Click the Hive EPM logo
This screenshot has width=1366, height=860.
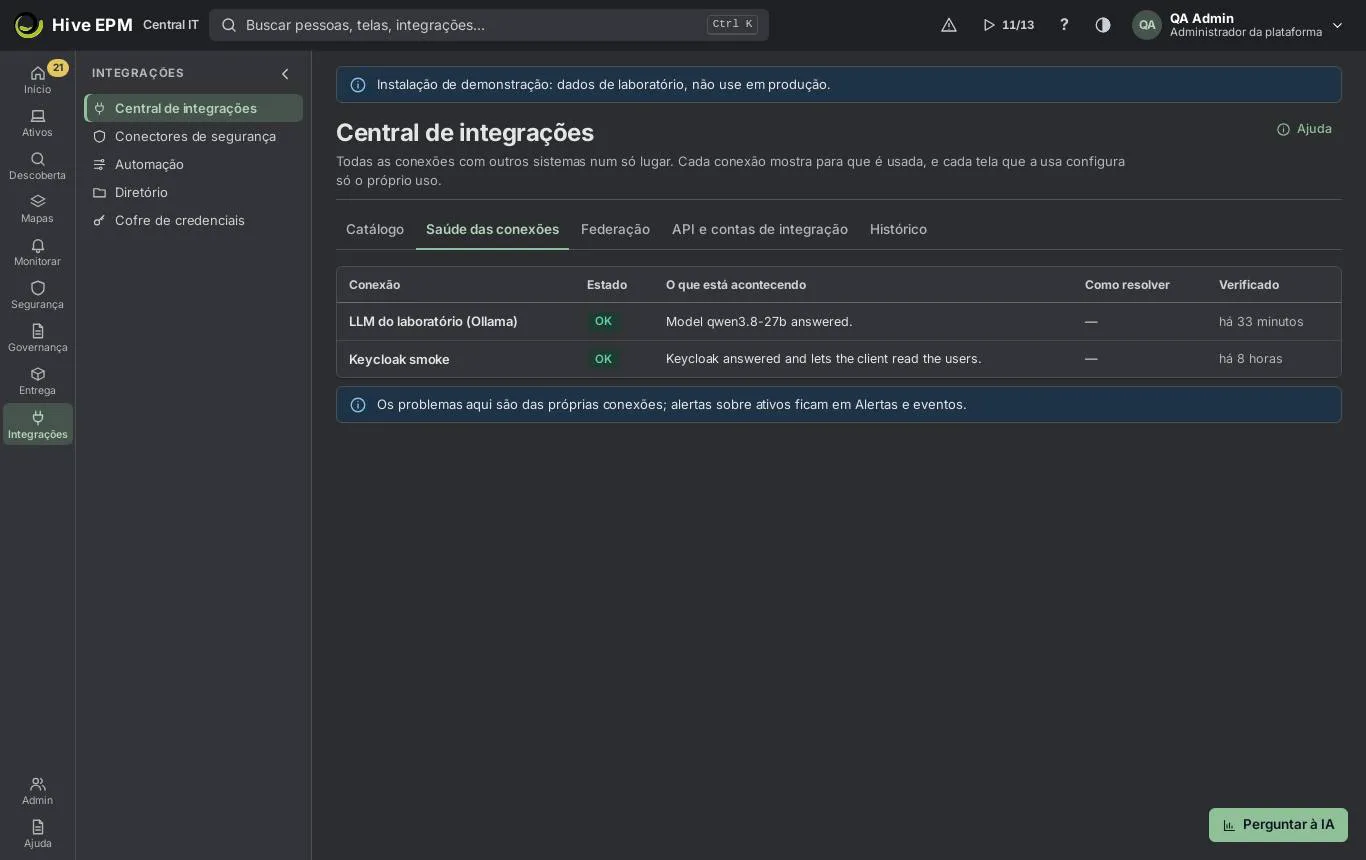tap(73, 25)
